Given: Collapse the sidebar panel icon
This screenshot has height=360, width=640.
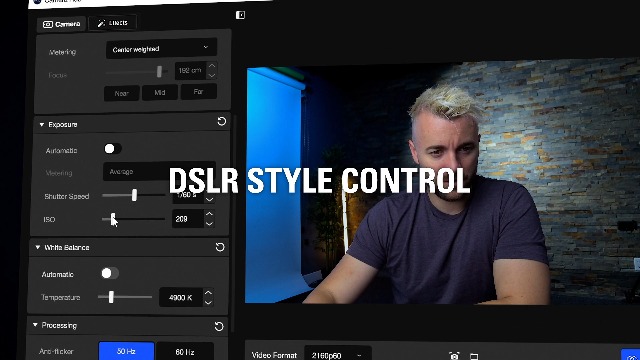Looking at the screenshot, I should (240, 15).
